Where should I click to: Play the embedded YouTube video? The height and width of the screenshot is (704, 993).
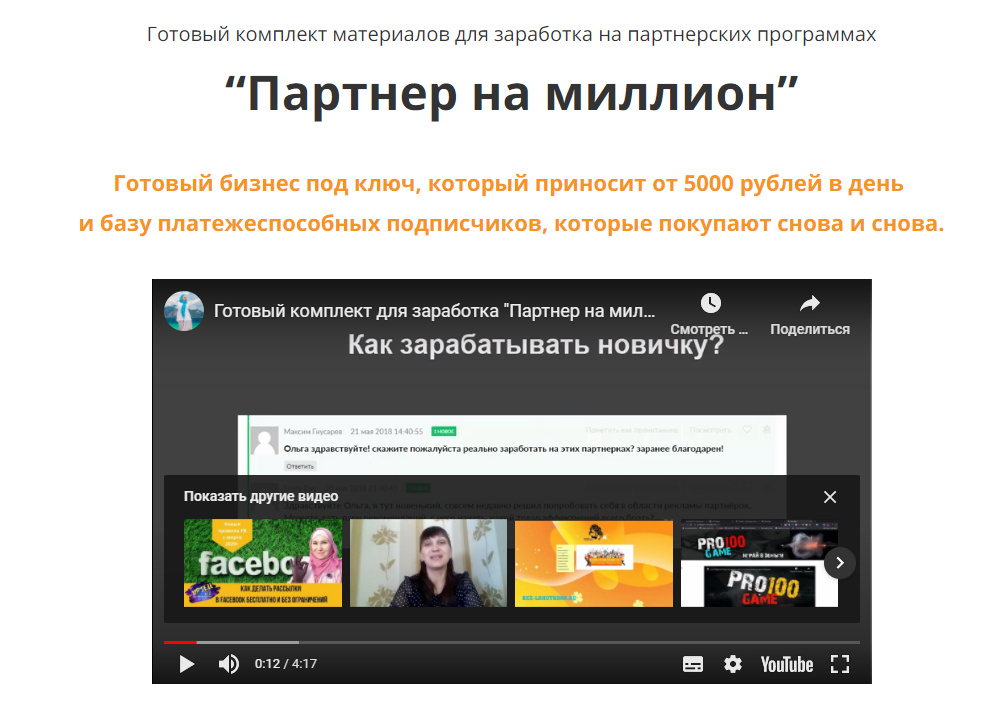pos(186,664)
